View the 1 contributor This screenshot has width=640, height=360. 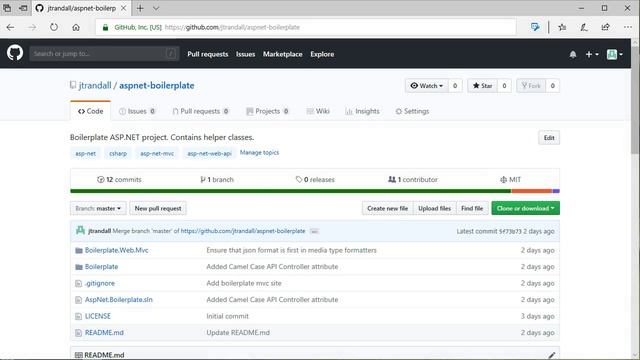[413, 179]
